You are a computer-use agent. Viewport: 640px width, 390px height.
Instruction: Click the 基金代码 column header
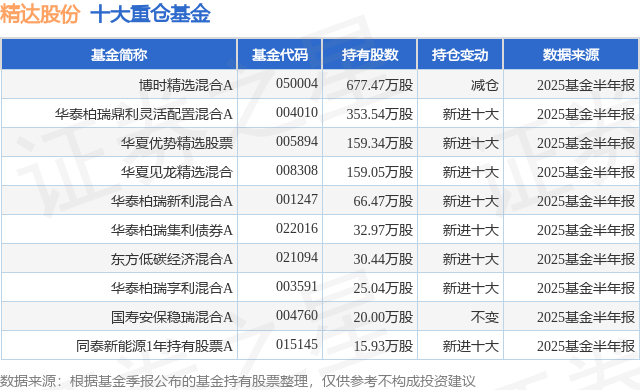280,55
